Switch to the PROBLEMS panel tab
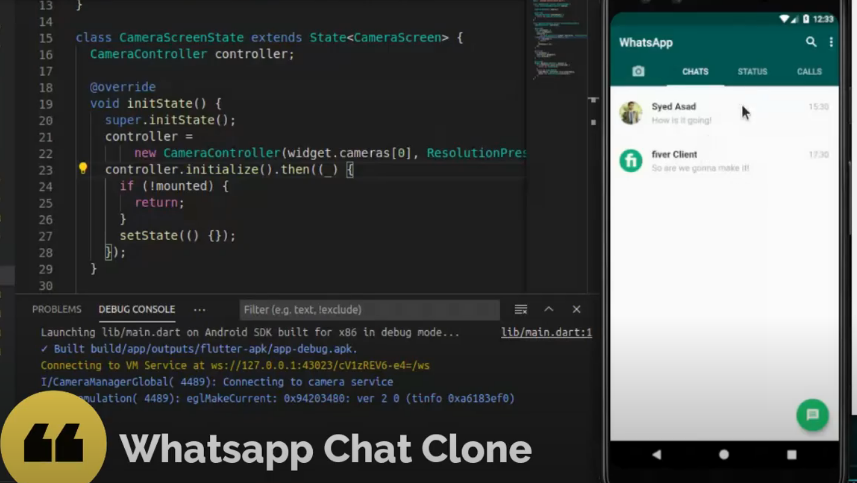The width and height of the screenshot is (857, 483). (57, 309)
